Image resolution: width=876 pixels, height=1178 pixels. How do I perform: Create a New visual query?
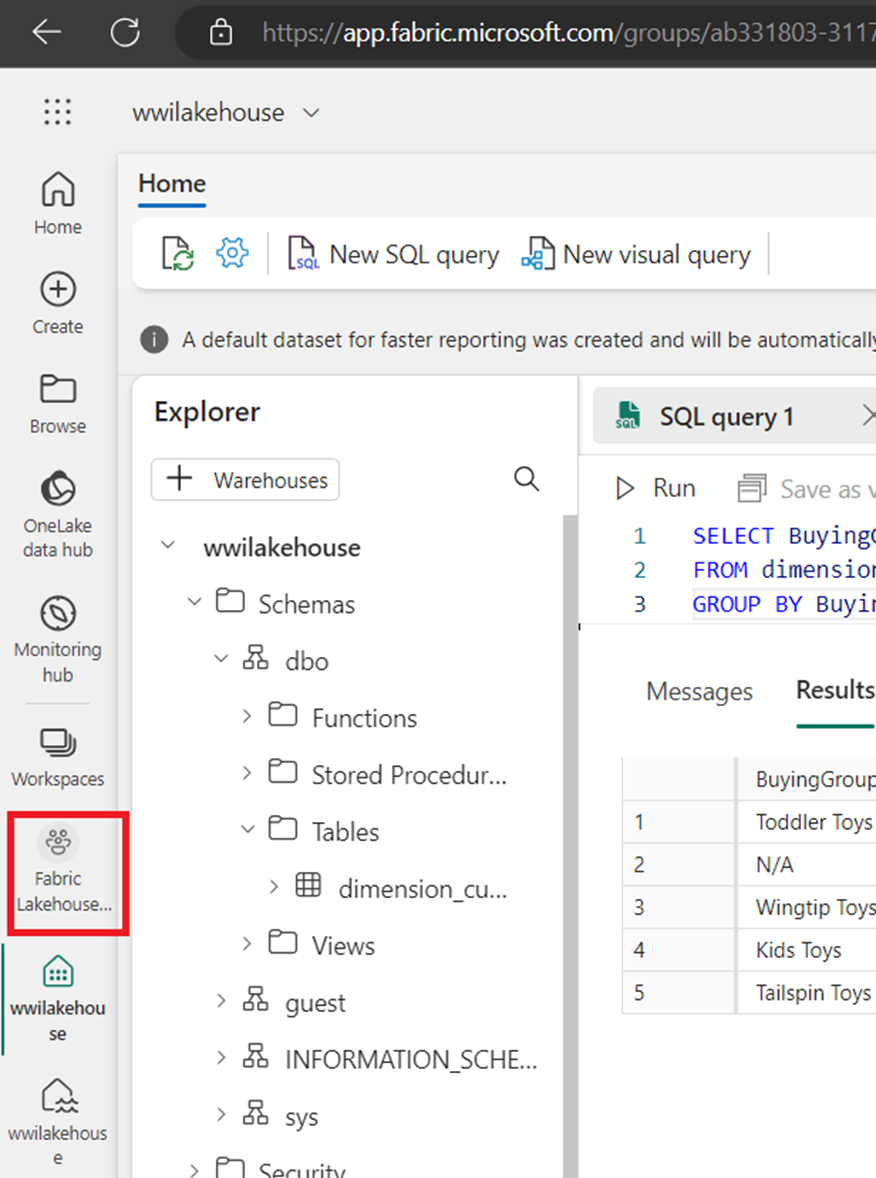(x=636, y=255)
